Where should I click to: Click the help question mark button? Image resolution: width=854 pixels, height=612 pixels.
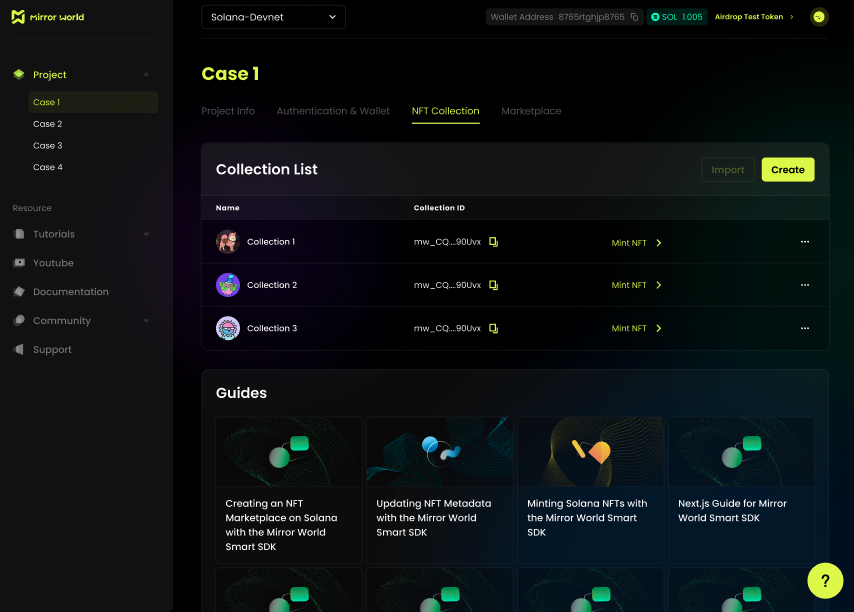tap(825, 580)
